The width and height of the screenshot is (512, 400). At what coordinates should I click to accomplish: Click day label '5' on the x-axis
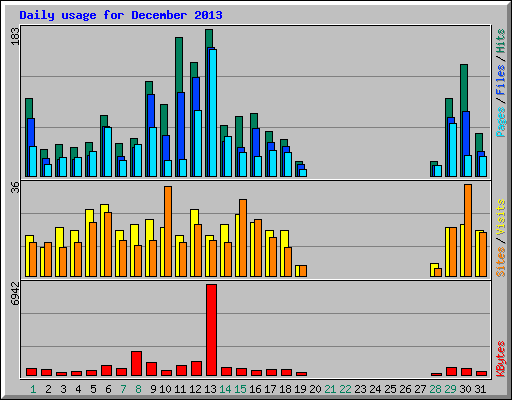(x=93, y=389)
